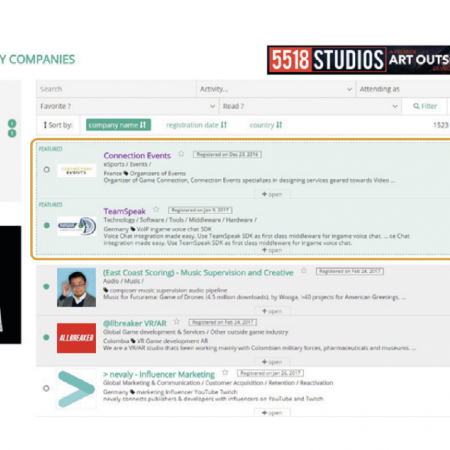
Task: Star the TeamSpeak company entry
Action: pos(156,209)
